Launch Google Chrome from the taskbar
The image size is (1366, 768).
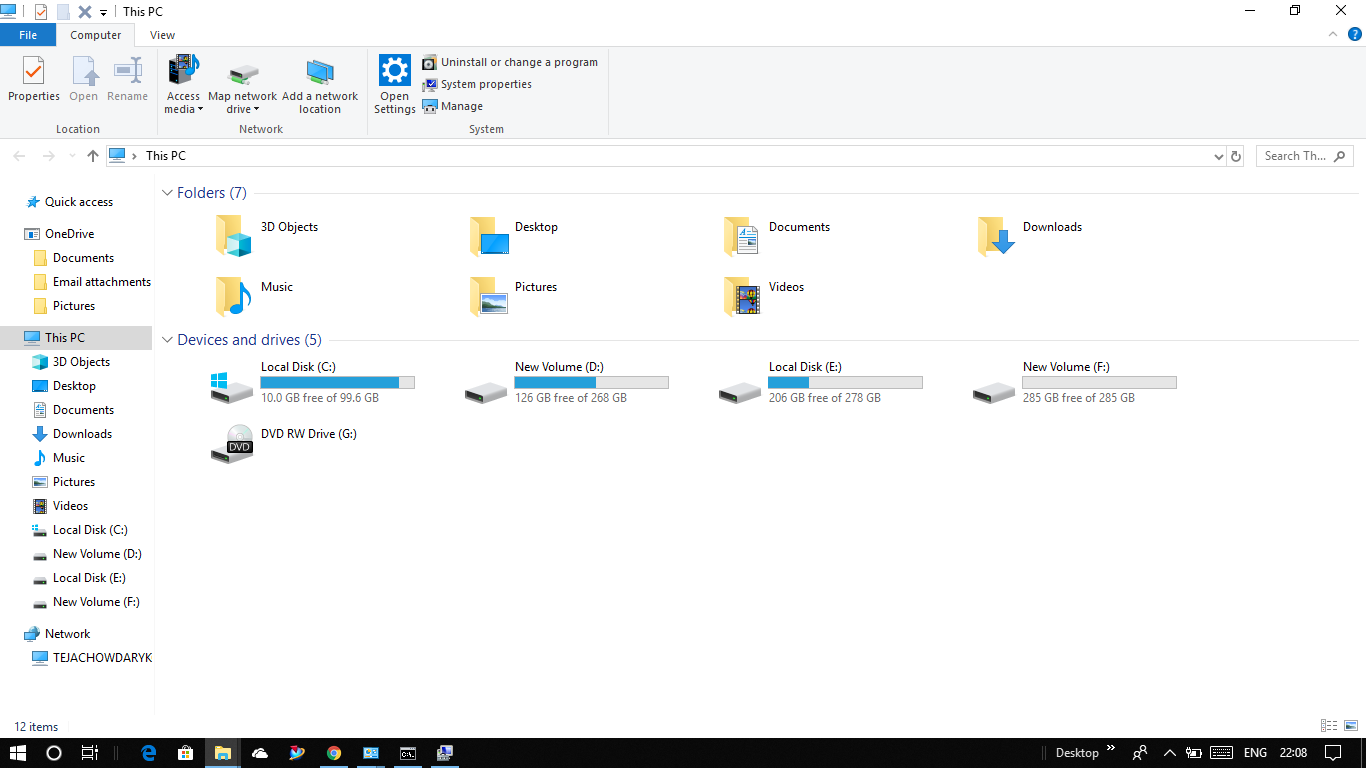334,752
